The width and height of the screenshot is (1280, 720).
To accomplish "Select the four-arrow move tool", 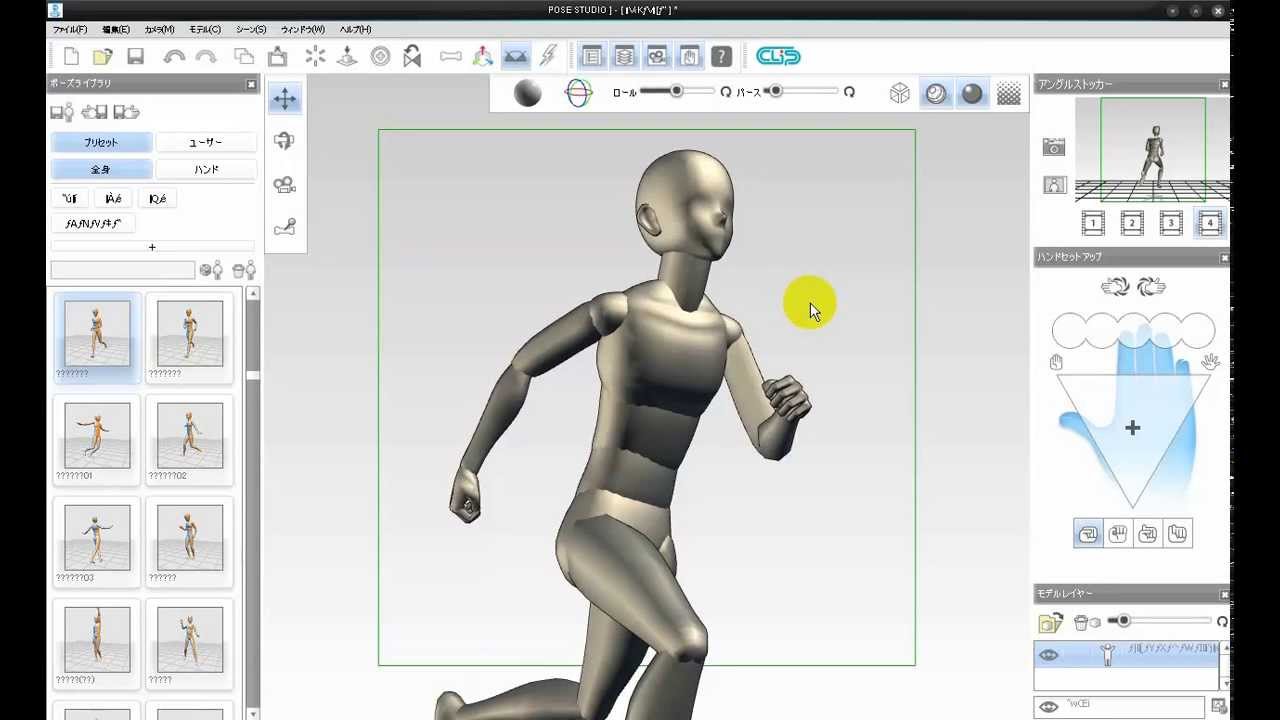I will 285,98.
